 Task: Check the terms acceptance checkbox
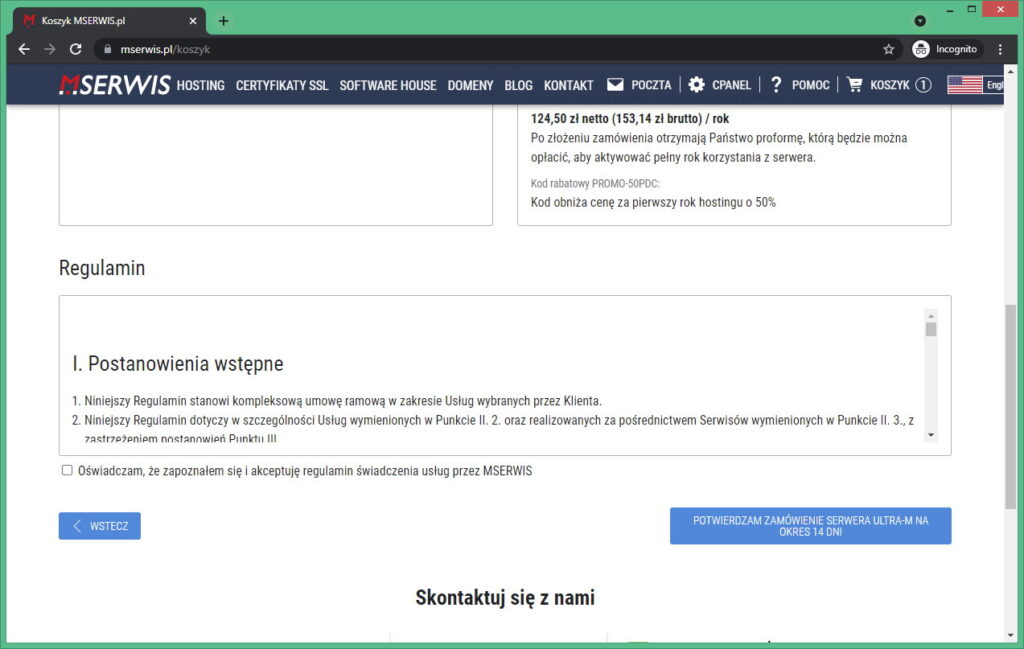coord(67,470)
